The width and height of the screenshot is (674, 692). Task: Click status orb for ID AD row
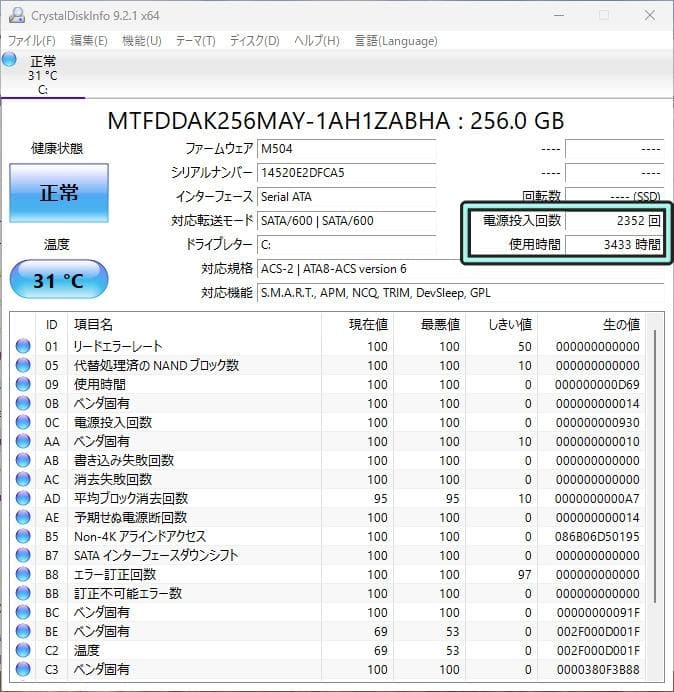(23, 498)
